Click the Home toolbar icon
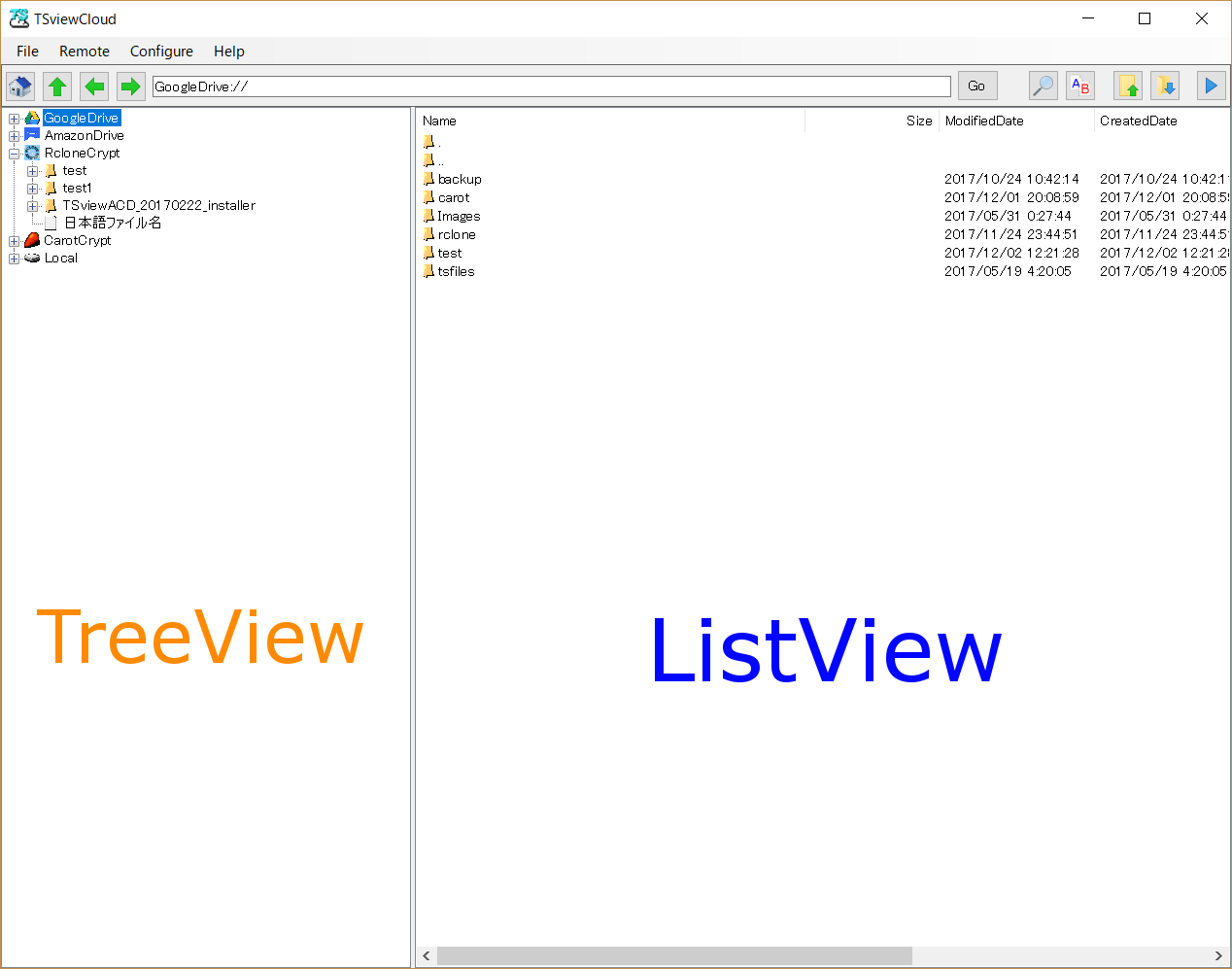 pyautogui.click(x=20, y=87)
